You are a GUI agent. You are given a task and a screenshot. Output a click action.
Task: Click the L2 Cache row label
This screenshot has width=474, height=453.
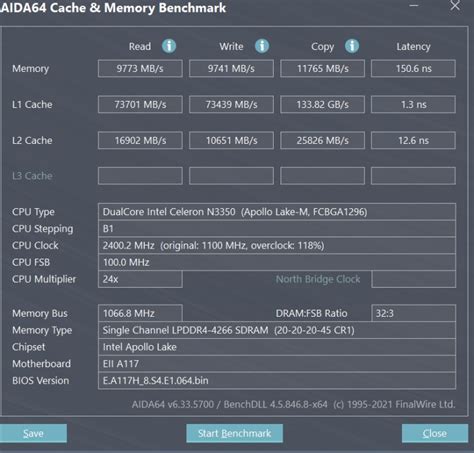[x=32, y=140]
